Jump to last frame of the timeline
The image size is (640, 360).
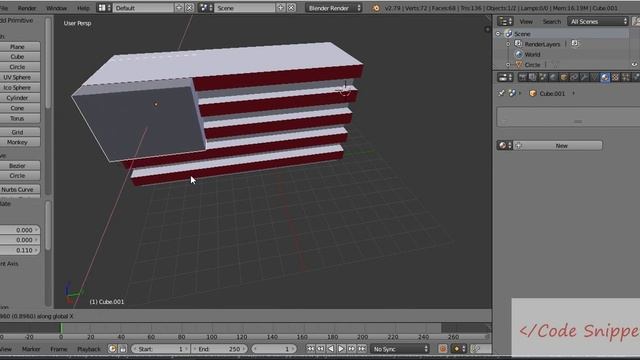[x=362, y=349]
